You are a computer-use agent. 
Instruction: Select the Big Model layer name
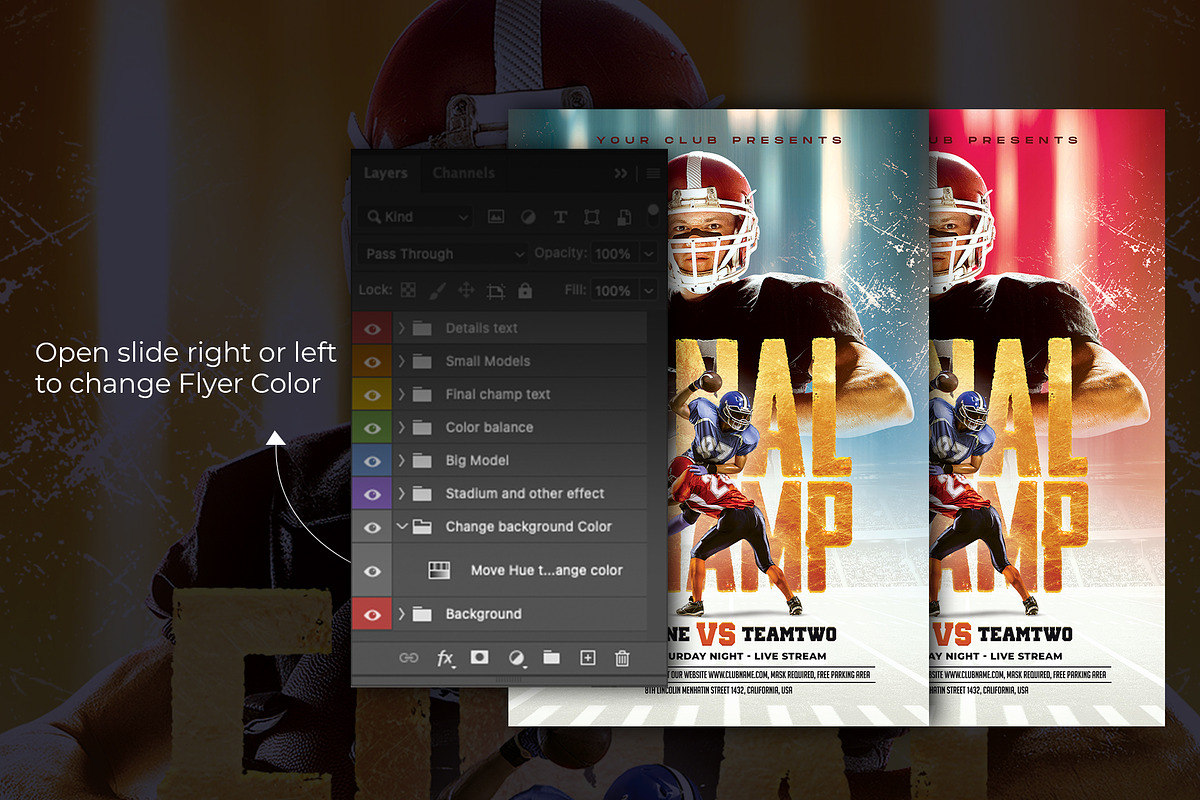pos(477,460)
